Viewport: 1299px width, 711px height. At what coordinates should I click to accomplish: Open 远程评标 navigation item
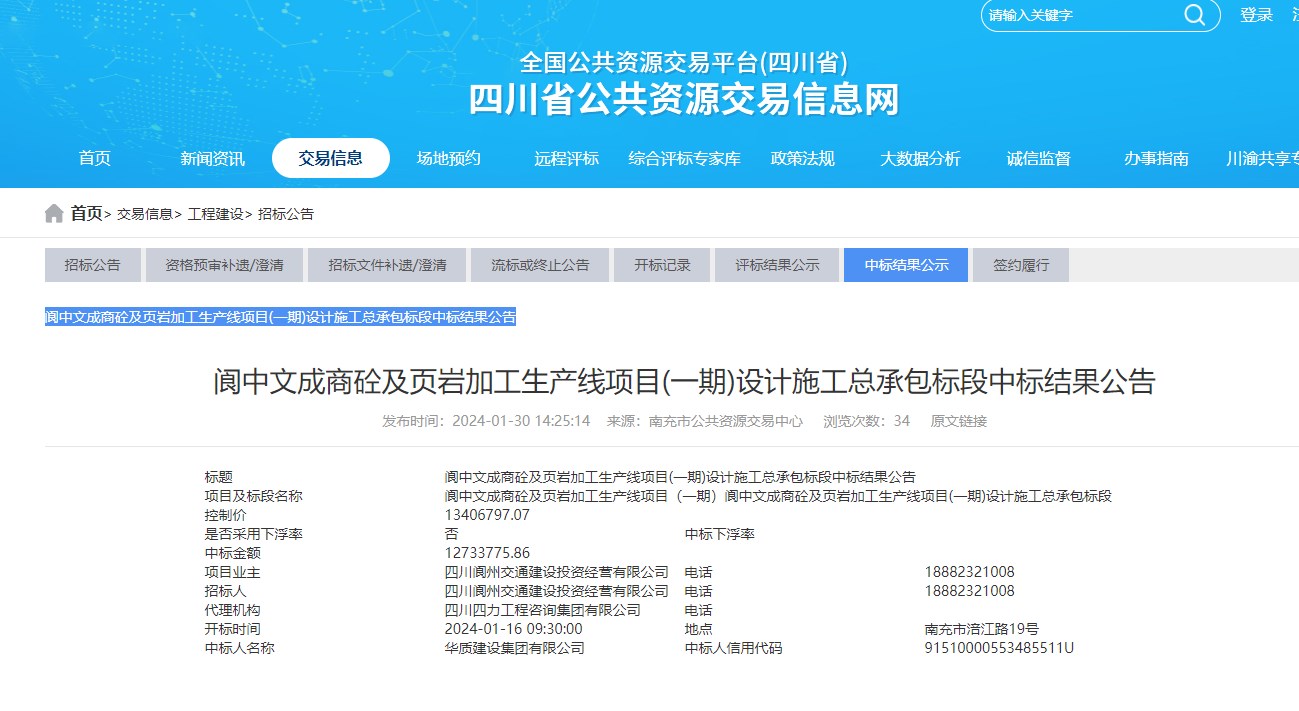566,158
